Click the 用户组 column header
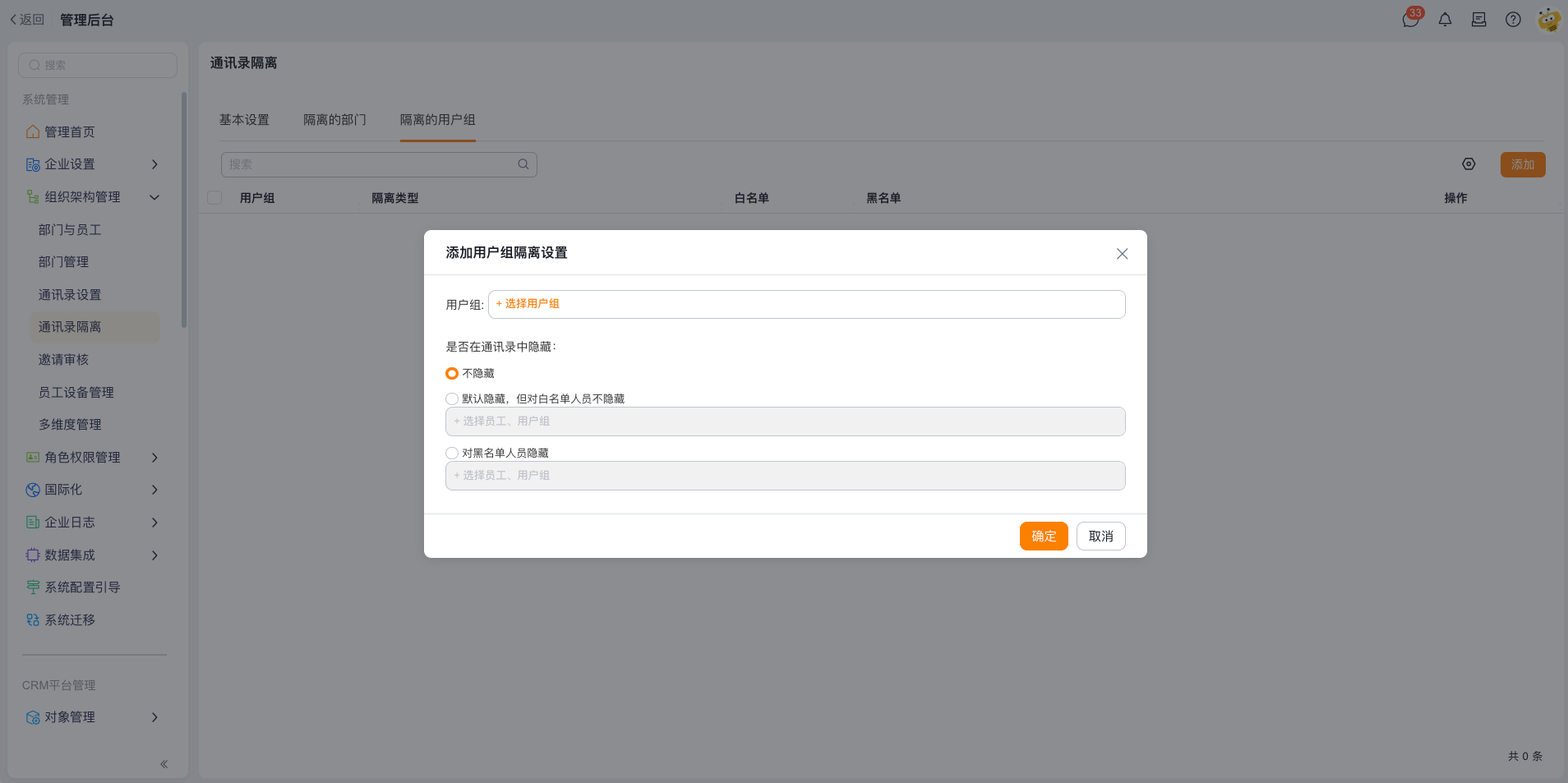 point(257,198)
